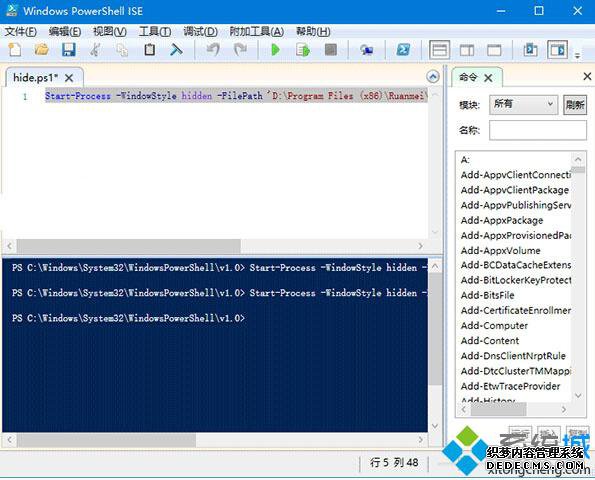595x480 pixels.
Task: Toggle Show script pane right layout
Action: 467,50
